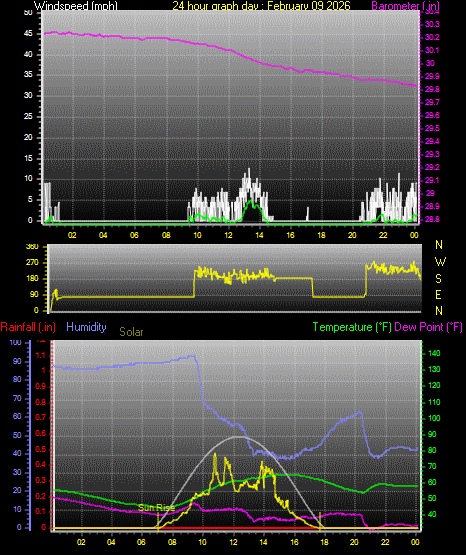The height and width of the screenshot is (555, 466).
Task: Click the 30 value on barometer axis
Action: coord(430,63)
